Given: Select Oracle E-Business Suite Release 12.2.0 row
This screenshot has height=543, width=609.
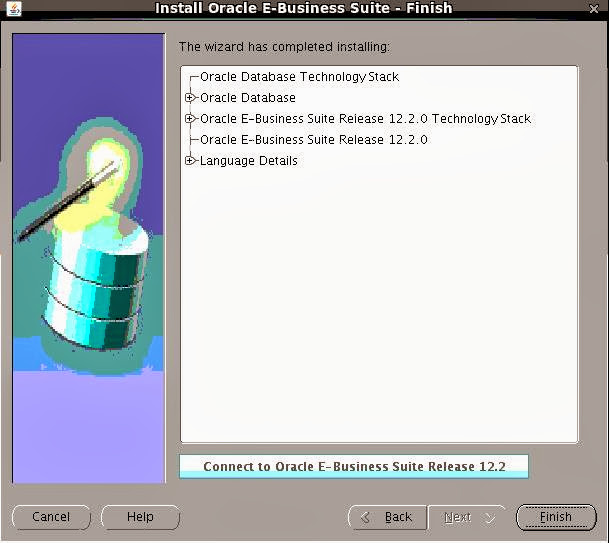Looking at the screenshot, I should 314,139.
